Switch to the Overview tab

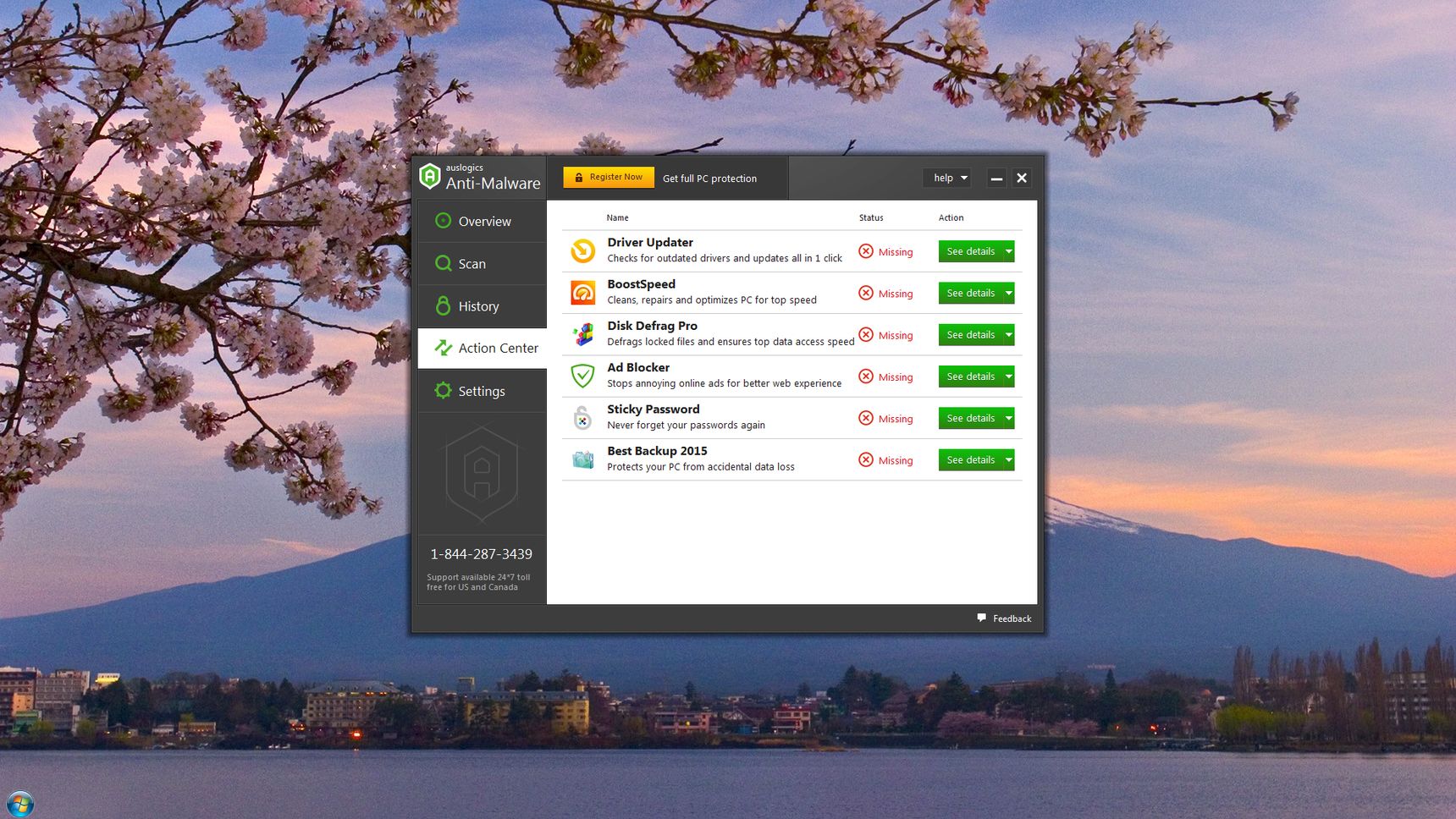tap(482, 221)
